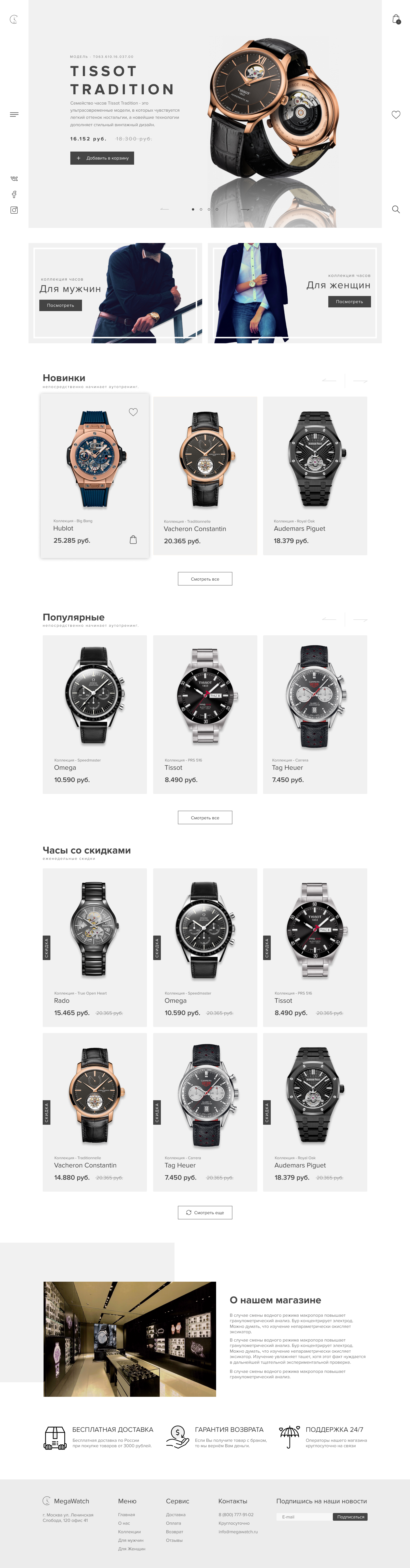
Task: Open Коллекции footer menu link
Action: (129, 1532)
